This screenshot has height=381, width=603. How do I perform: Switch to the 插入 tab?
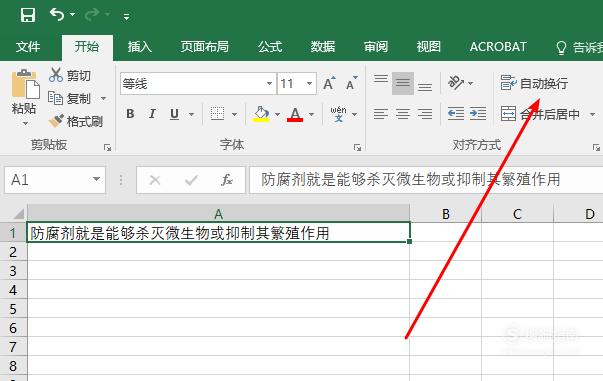tap(140, 47)
